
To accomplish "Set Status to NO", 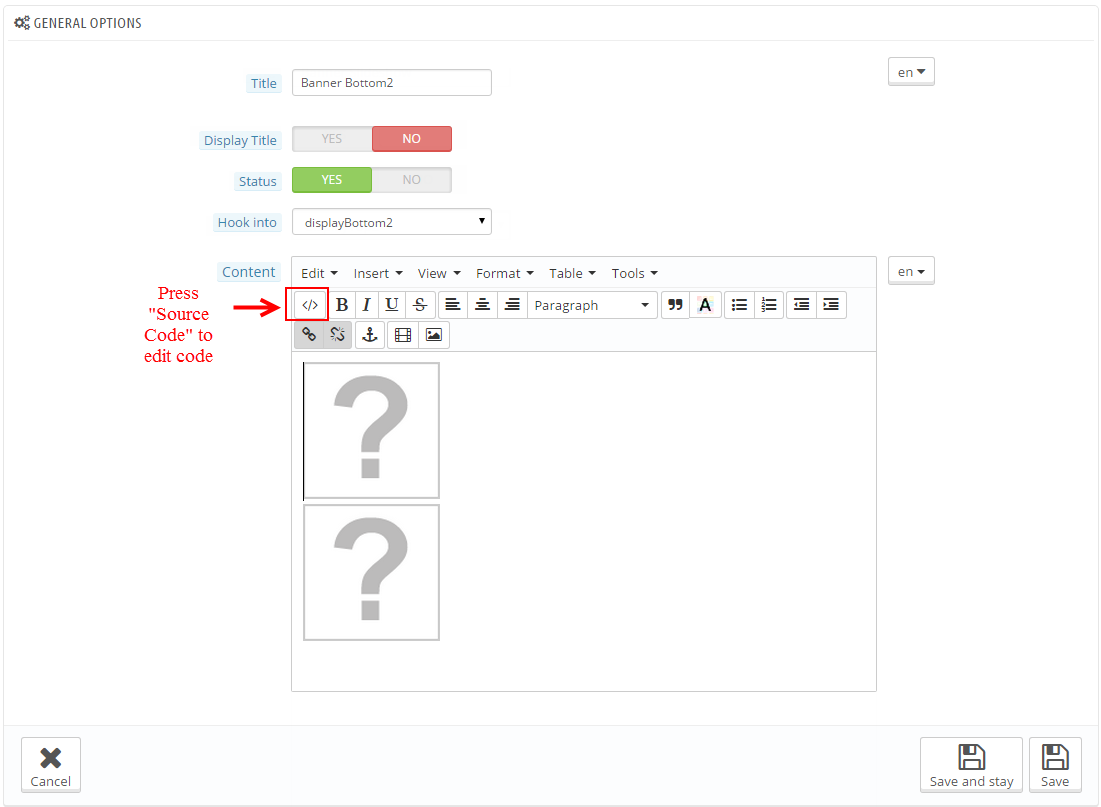I will 411,180.
